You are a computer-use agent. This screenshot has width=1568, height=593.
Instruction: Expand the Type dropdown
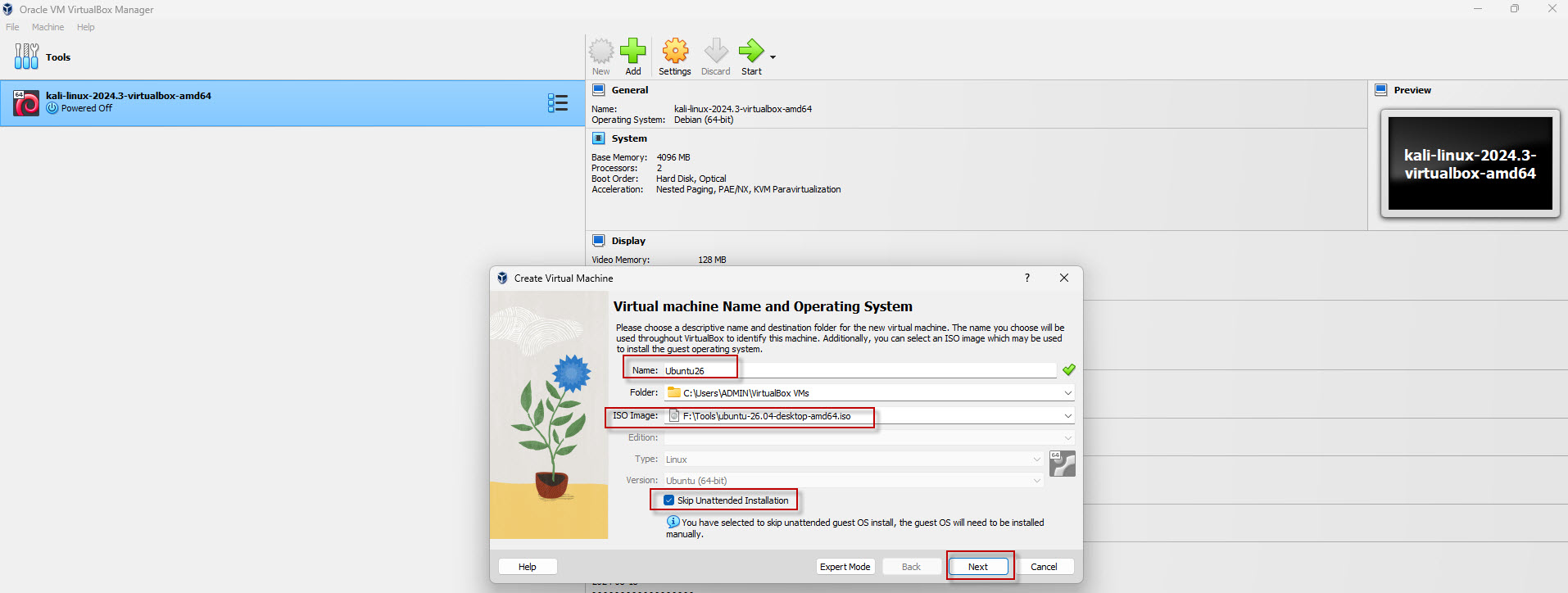1036,459
